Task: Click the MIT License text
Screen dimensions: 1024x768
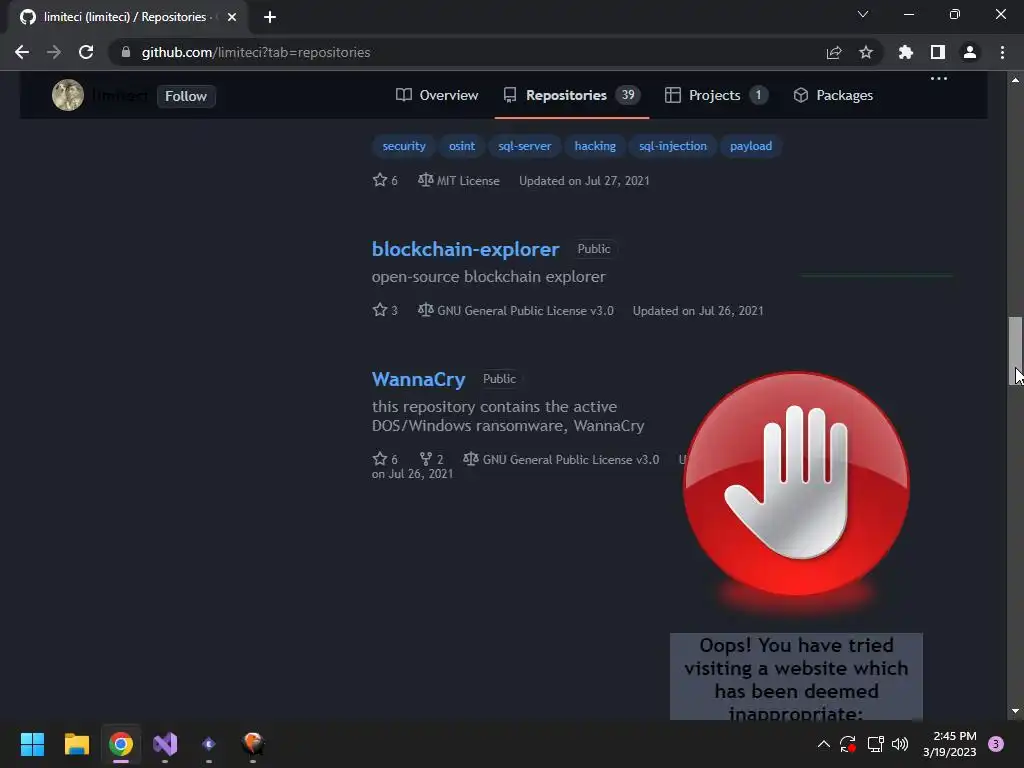Action: (x=468, y=181)
